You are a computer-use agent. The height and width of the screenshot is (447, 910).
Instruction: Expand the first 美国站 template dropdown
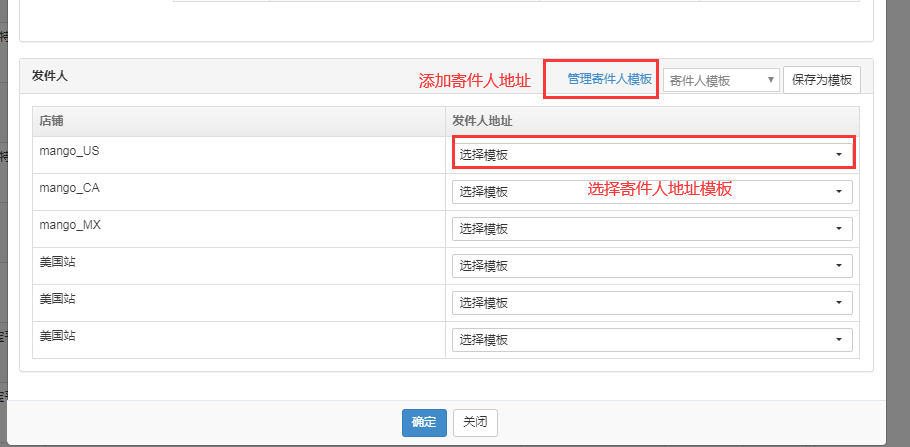coord(652,265)
